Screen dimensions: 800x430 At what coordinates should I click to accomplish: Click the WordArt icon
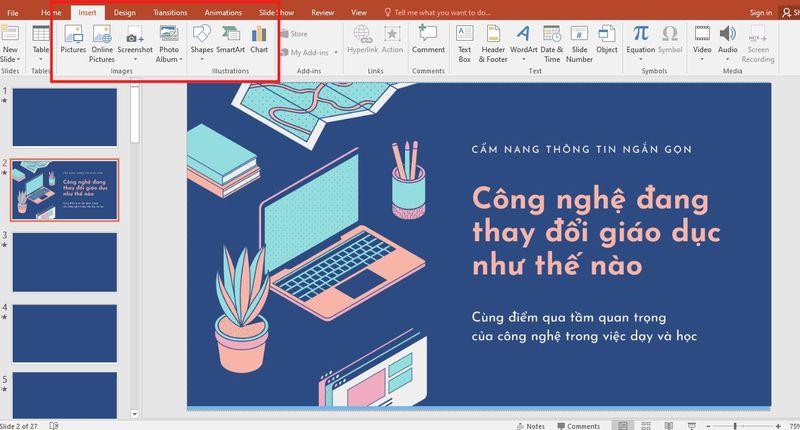(x=523, y=34)
